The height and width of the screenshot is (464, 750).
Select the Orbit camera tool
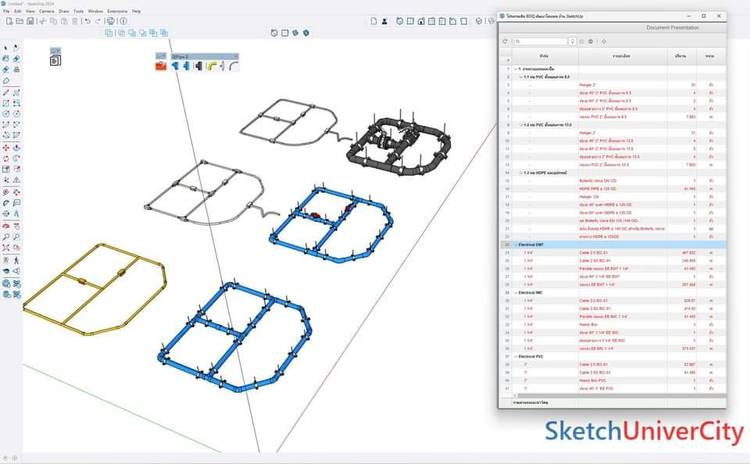pyautogui.click(x=6, y=226)
